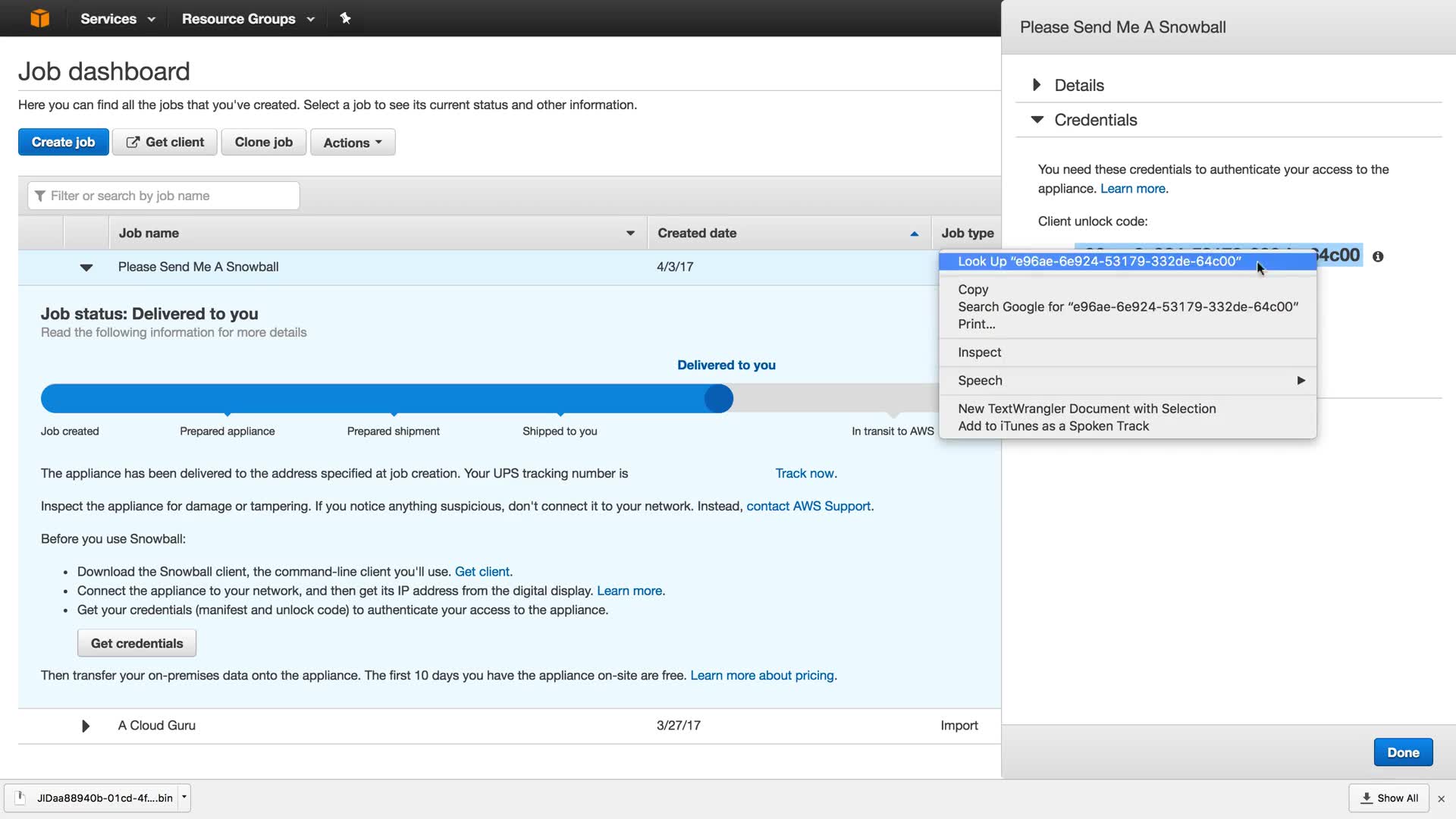Viewport: 1456px width, 819px height.
Task: Choose Copy from the context menu
Action: 973,289
